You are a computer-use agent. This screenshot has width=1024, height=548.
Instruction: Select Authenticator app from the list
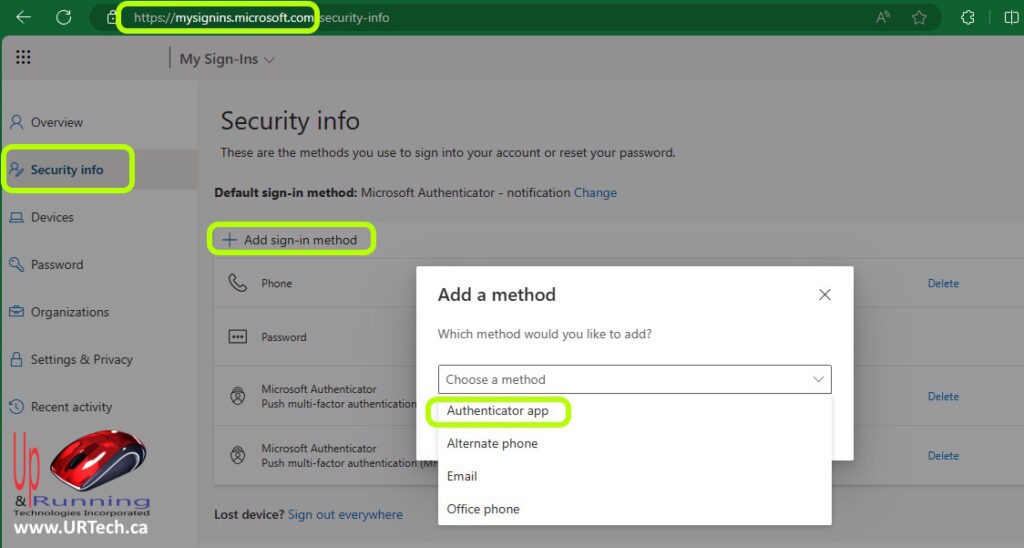pyautogui.click(x=498, y=411)
